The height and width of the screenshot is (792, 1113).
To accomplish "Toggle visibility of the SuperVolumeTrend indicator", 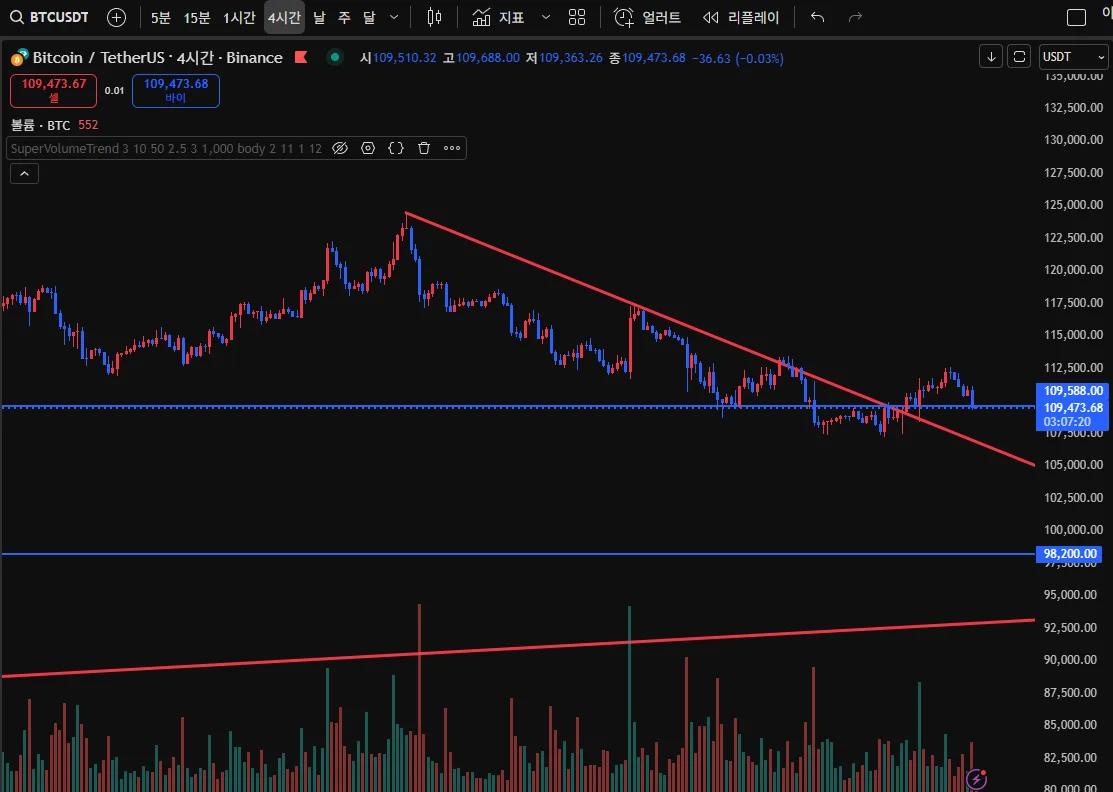I will point(340,148).
